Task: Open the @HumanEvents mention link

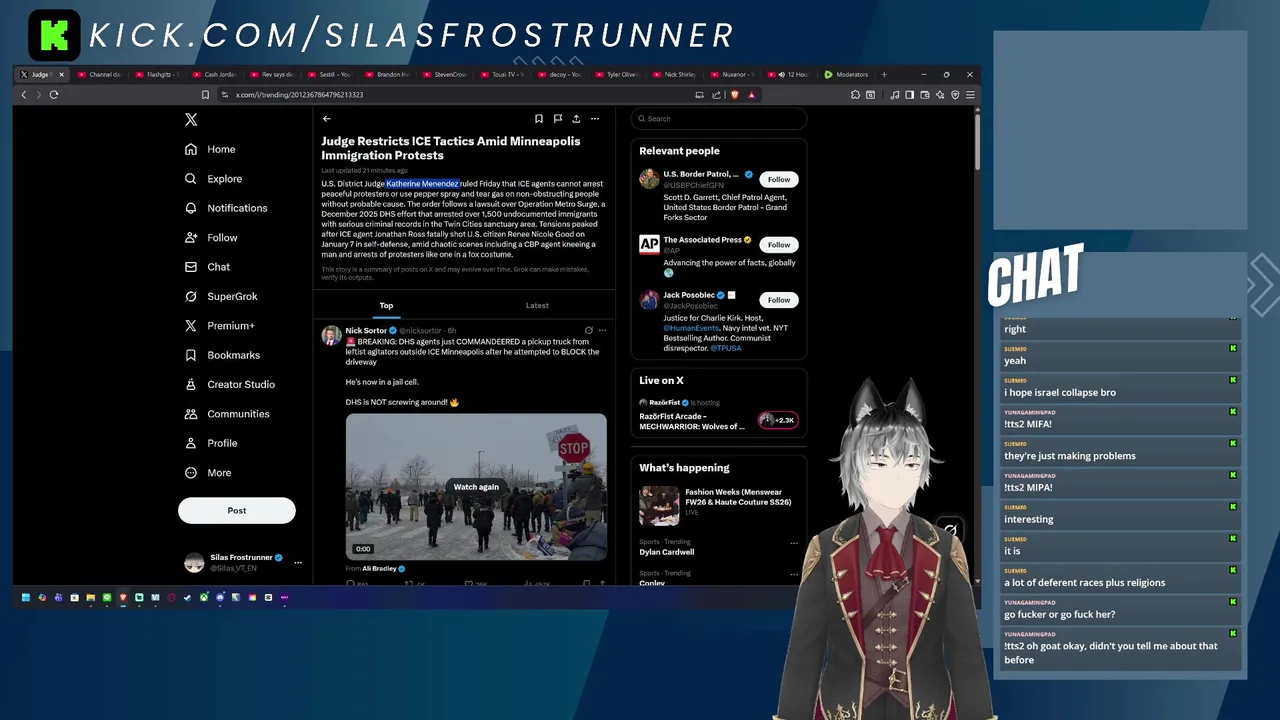Action: pyautogui.click(x=691, y=328)
